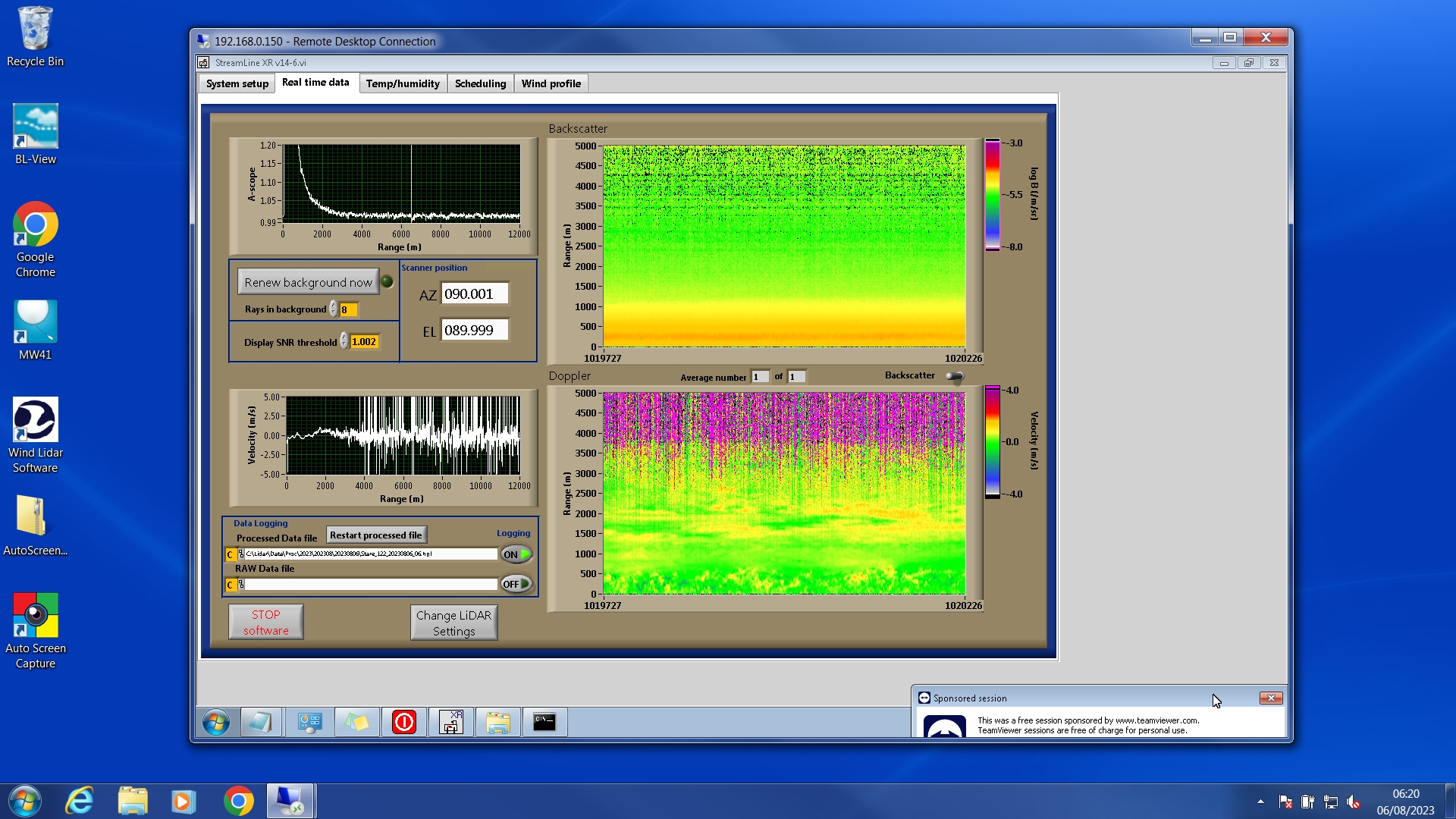The width and height of the screenshot is (1456, 819).
Task: Adjust Display SNR threshold stepper arrows
Action: pyautogui.click(x=344, y=341)
